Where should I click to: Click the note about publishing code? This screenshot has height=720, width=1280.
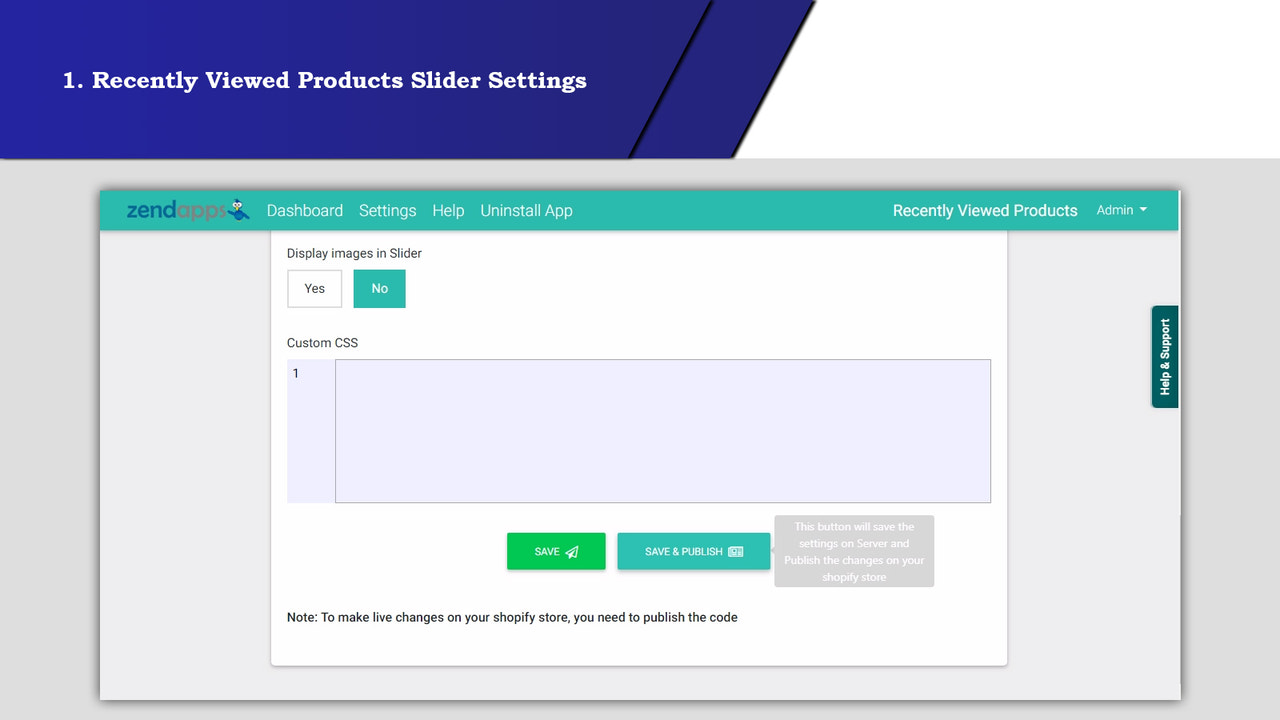511,617
